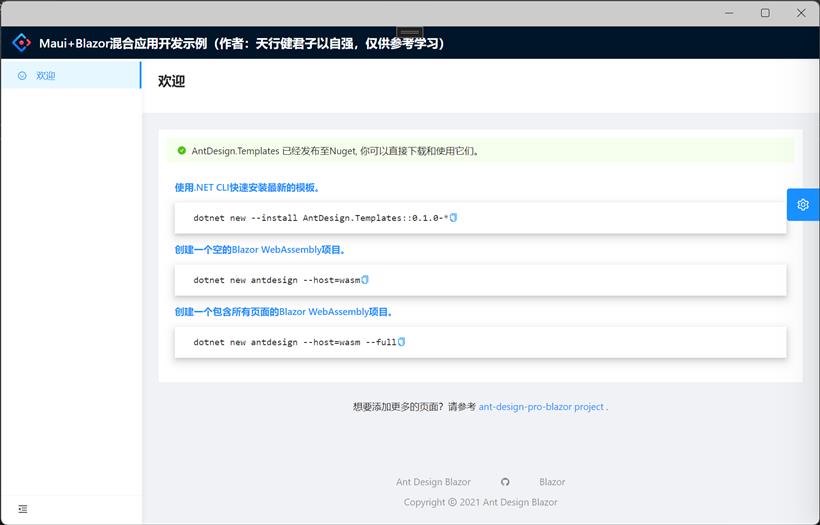The height and width of the screenshot is (525, 820).
Task: Copy the --host=wasm command
Action: (x=365, y=280)
